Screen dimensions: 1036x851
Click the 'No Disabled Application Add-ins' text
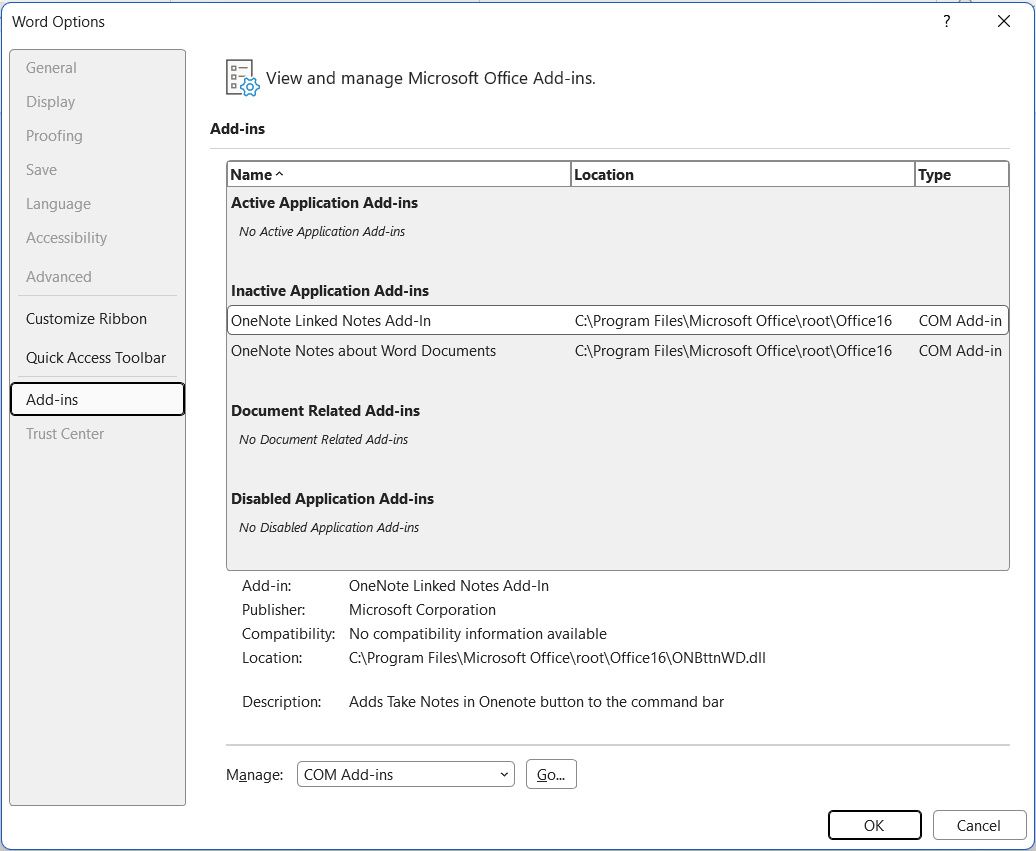pyautogui.click(x=329, y=527)
